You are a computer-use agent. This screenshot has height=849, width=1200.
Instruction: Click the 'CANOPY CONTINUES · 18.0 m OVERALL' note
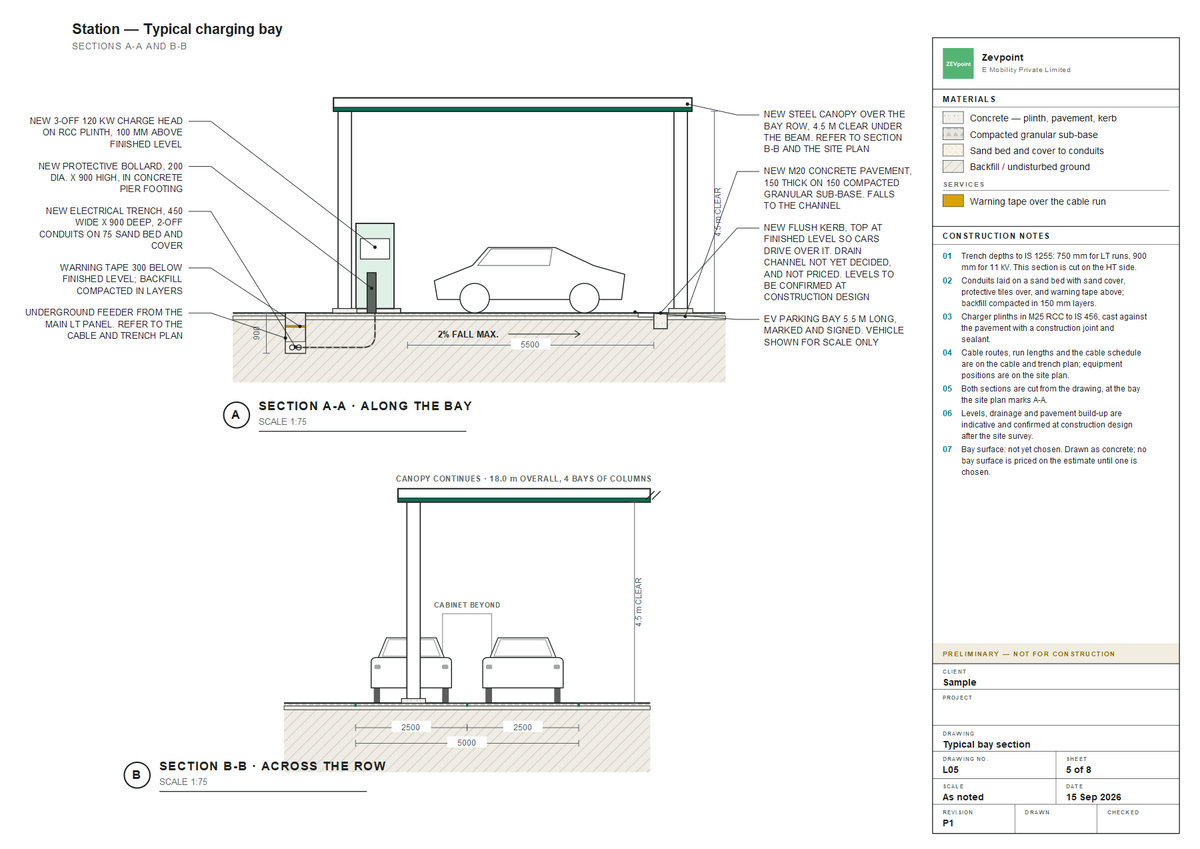coord(523,479)
